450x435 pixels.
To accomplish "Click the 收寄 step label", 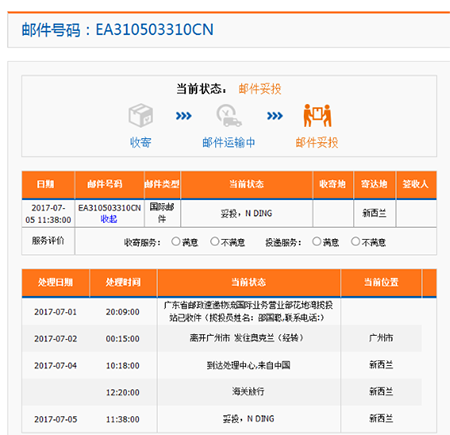I will pyautogui.click(x=141, y=142).
